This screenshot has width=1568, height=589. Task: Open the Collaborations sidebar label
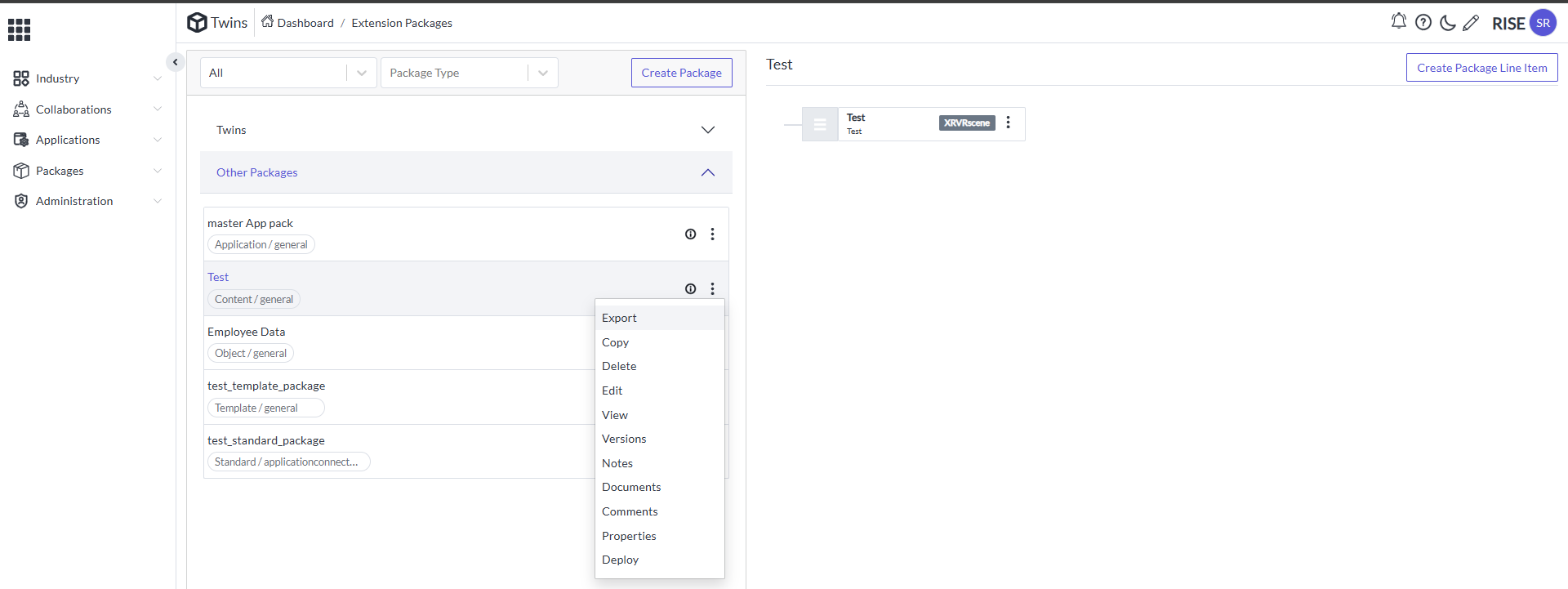(x=73, y=109)
